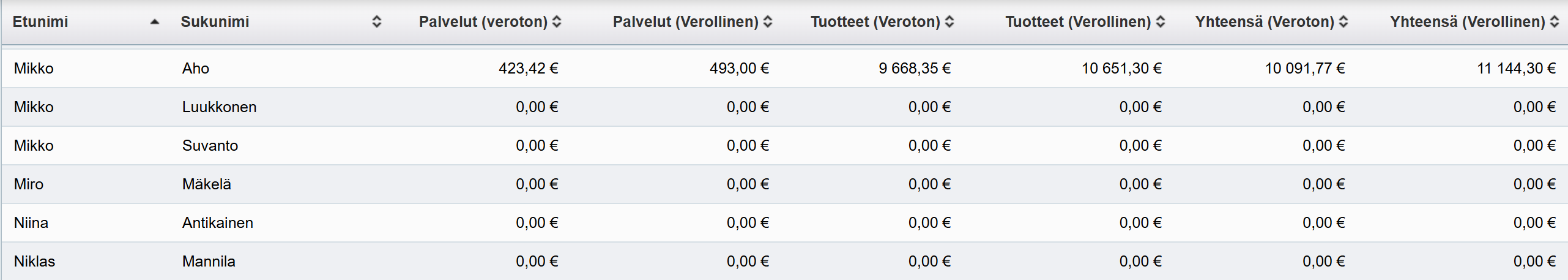The height and width of the screenshot is (280, 1568).
Task: Sort by Yhteensä (Verollinen) arrows icon
Action: point(1555,22)
